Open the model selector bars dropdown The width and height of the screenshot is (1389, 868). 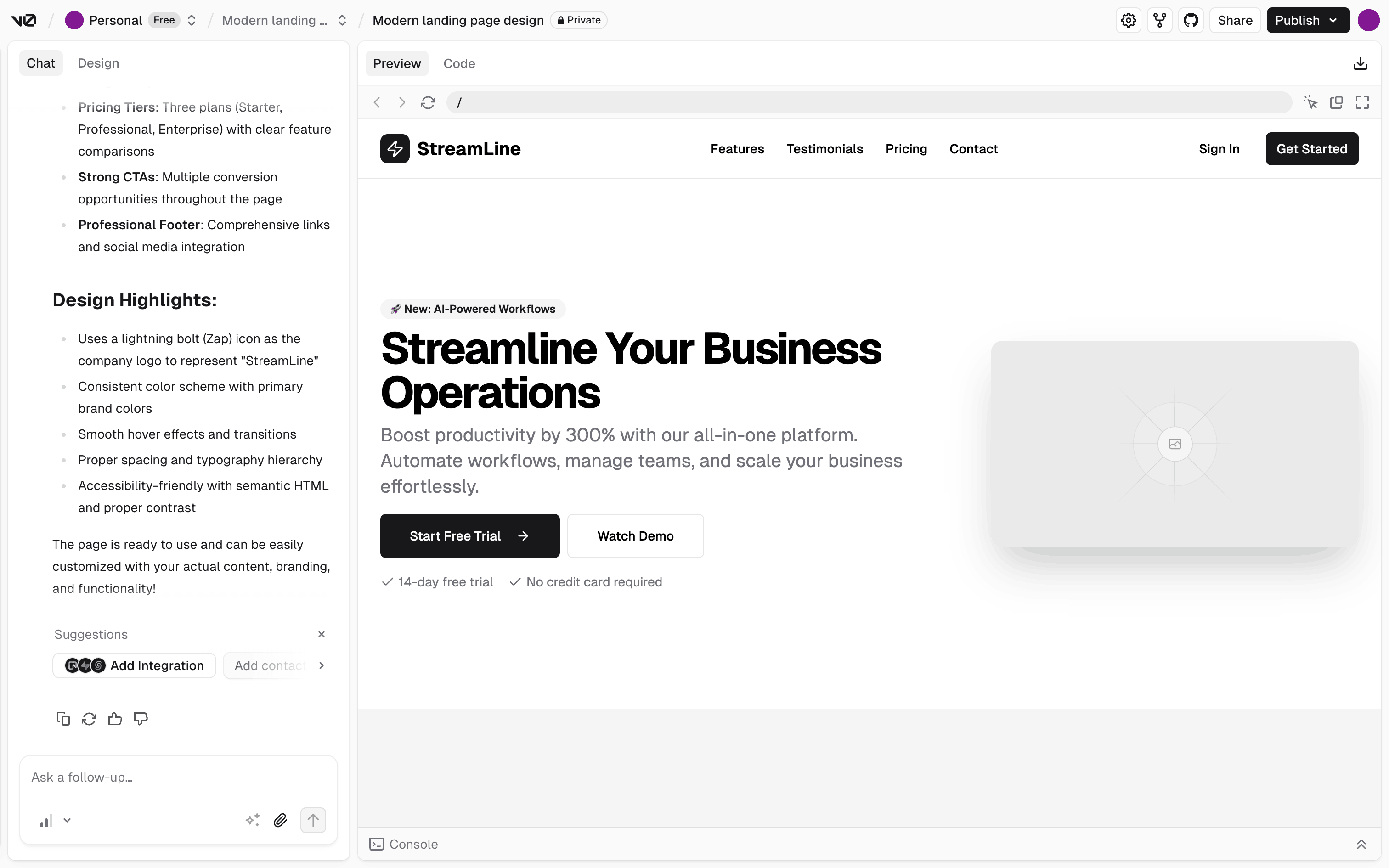pyautogui.click(x=55, y=820)
